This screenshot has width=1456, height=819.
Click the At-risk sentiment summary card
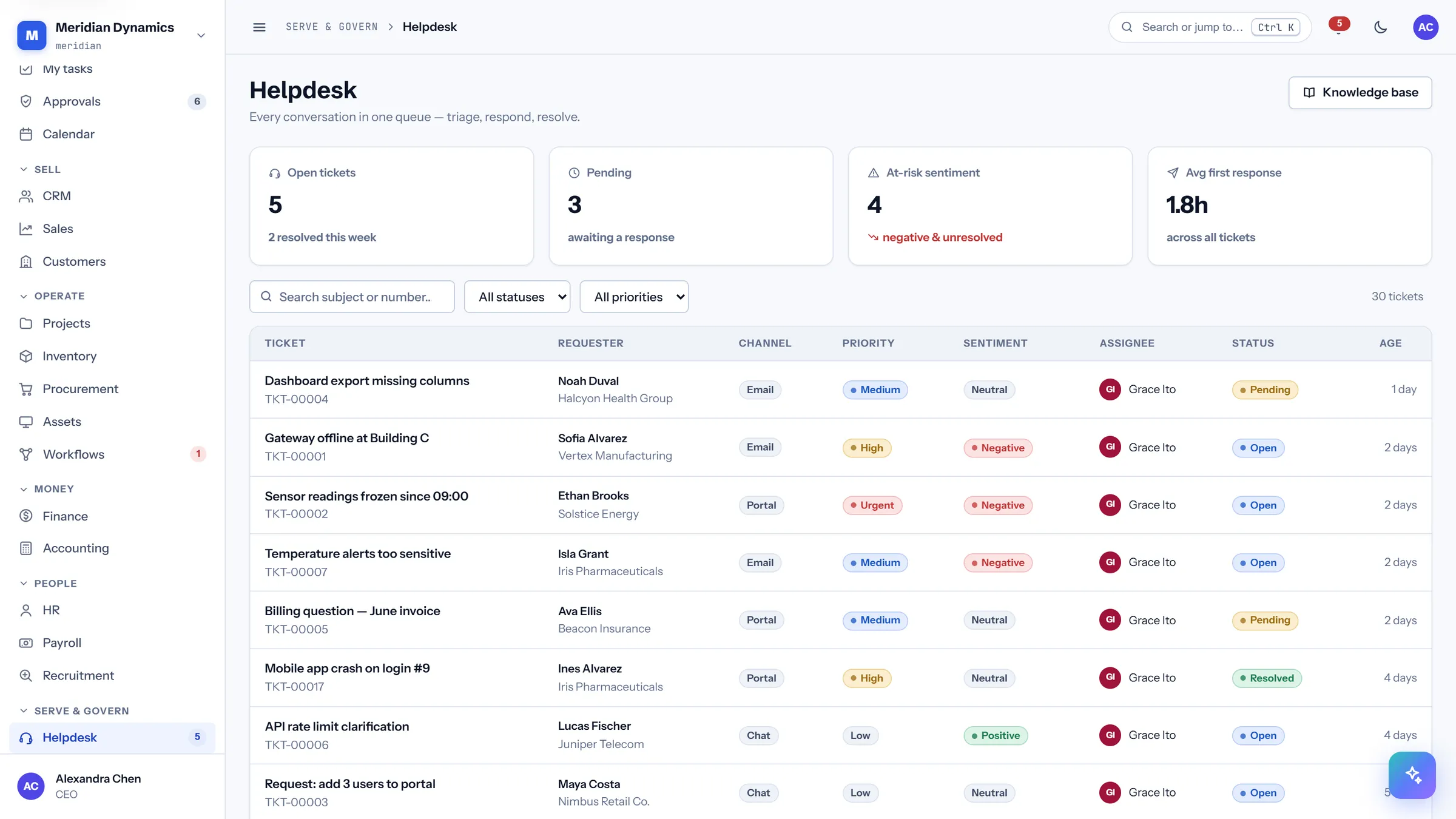[990, 206]
